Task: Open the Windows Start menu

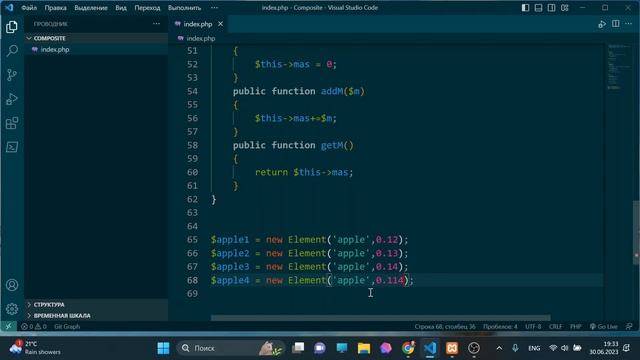Action: point(163,348)
